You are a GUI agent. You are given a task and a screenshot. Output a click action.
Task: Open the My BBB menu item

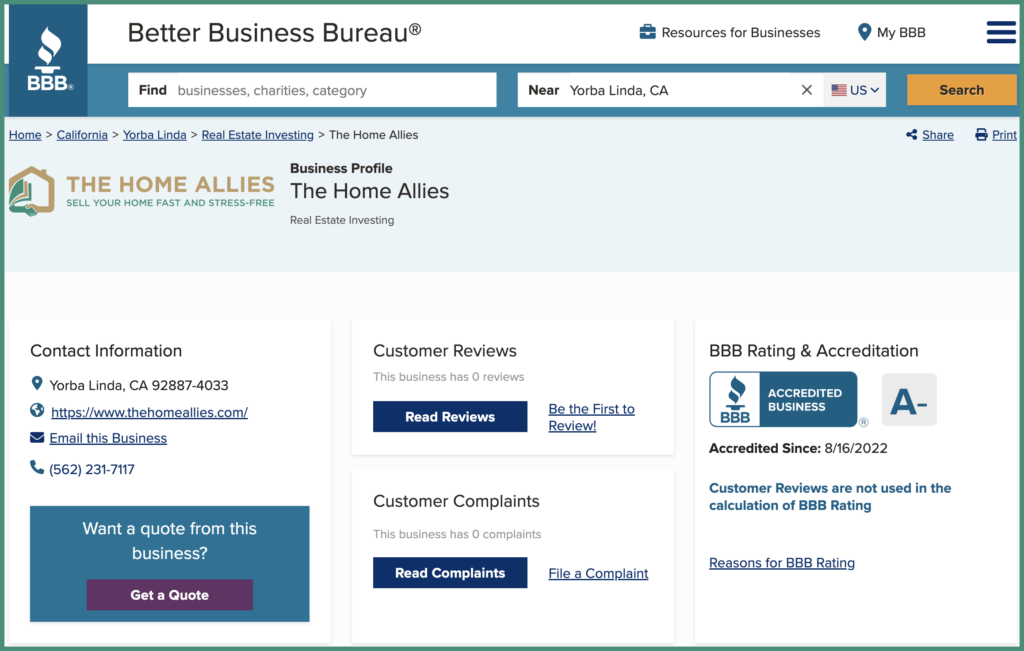tap(901, 33)
